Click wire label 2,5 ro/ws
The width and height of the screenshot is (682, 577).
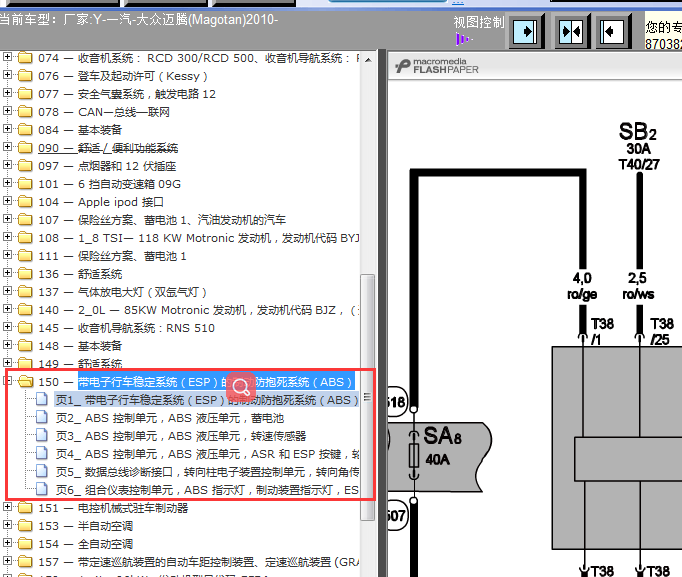pos(638,286)
